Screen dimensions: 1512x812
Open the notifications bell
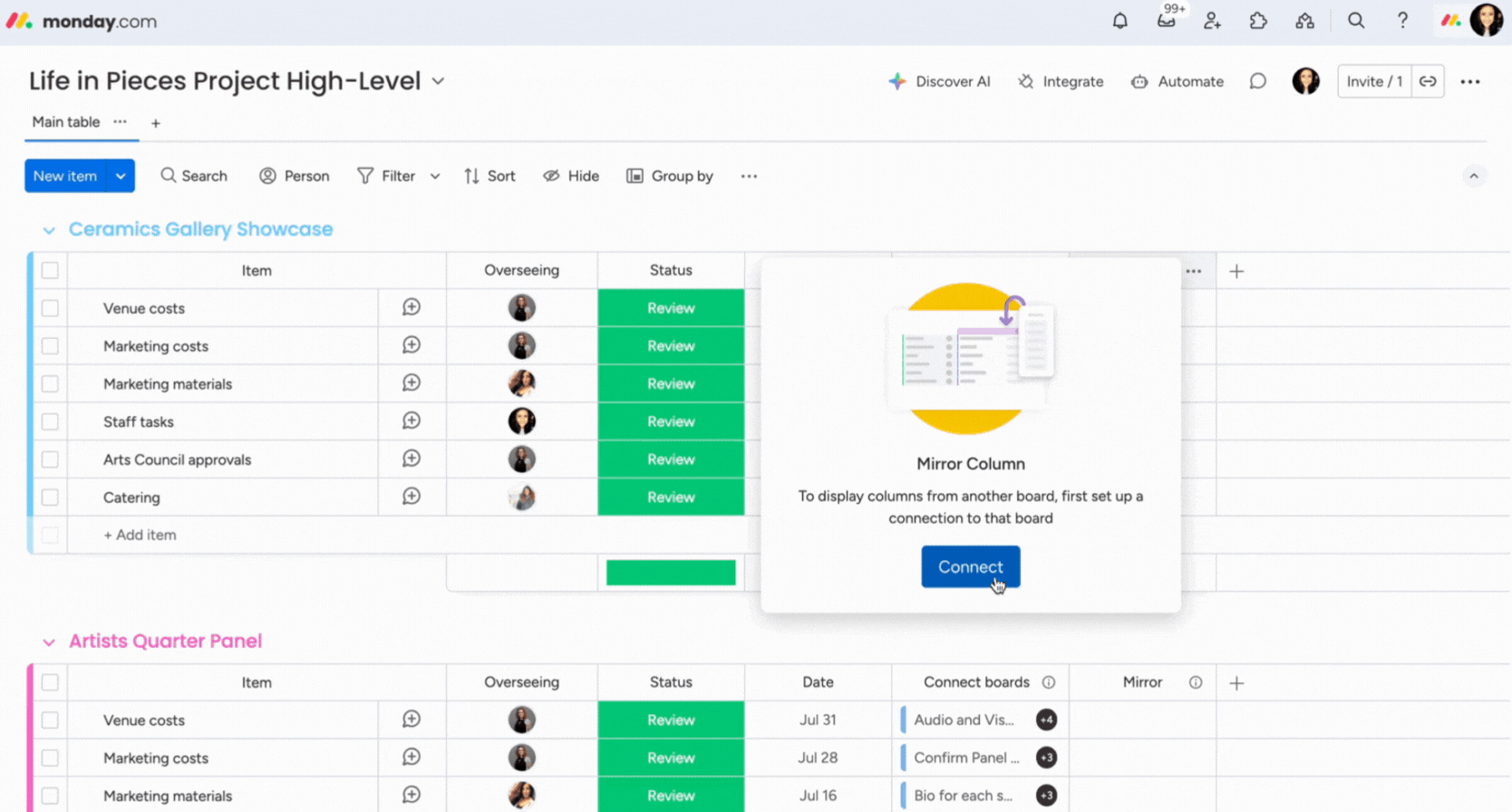point(1120,21)
